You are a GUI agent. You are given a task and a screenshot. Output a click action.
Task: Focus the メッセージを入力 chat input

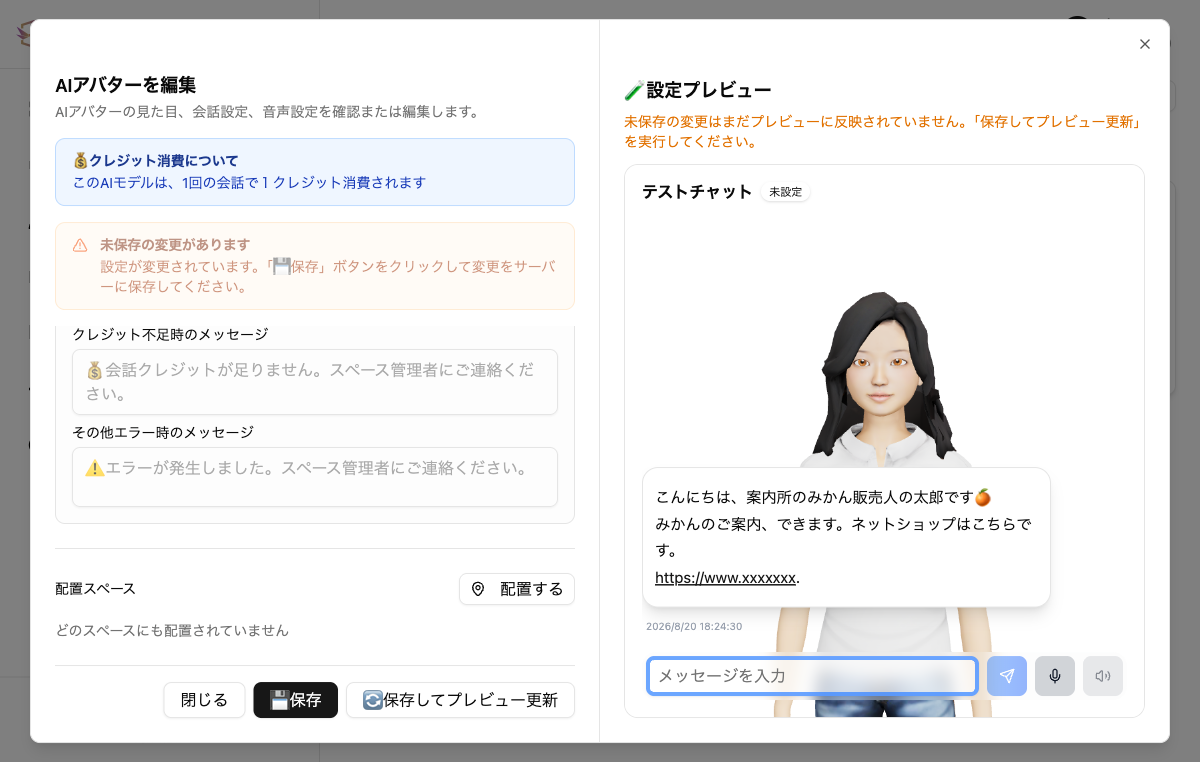coord(812,676)
